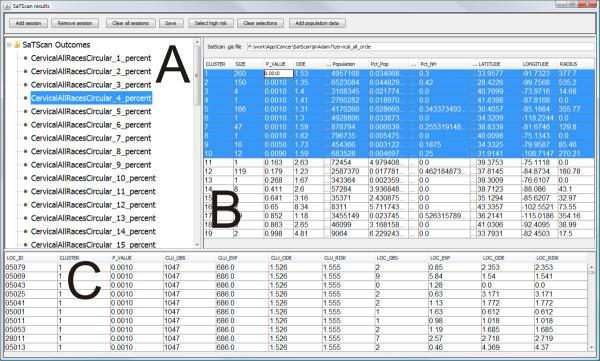Click the SatScan .gis file path field
This screenshot has height=361, width=600.
click(420, 47)
